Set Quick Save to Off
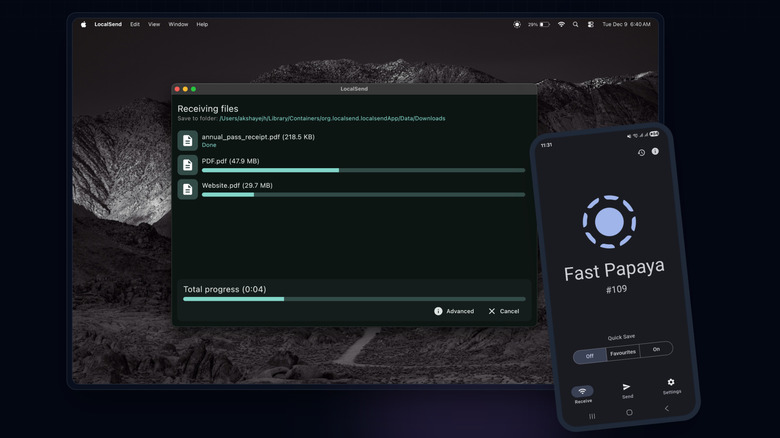Screen dimensions: 780x438 tap(589, 356)
